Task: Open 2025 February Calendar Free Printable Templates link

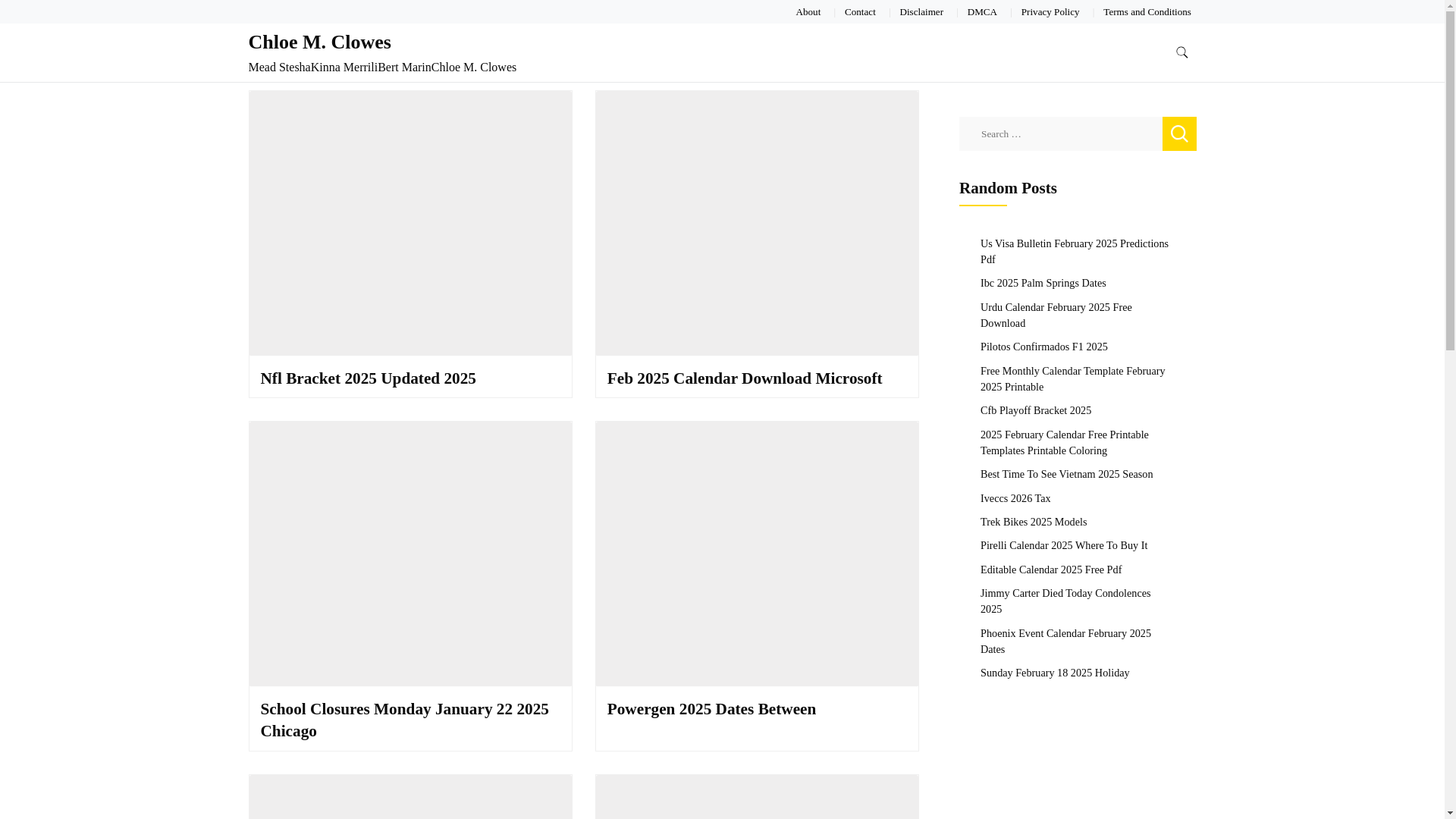Action: pos(1064,442)
